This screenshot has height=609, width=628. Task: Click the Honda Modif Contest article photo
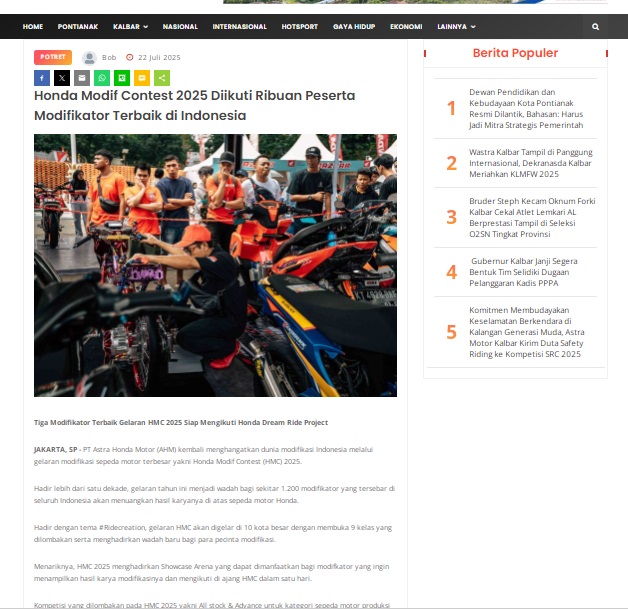pyautogui.click(x=215, y=265)
